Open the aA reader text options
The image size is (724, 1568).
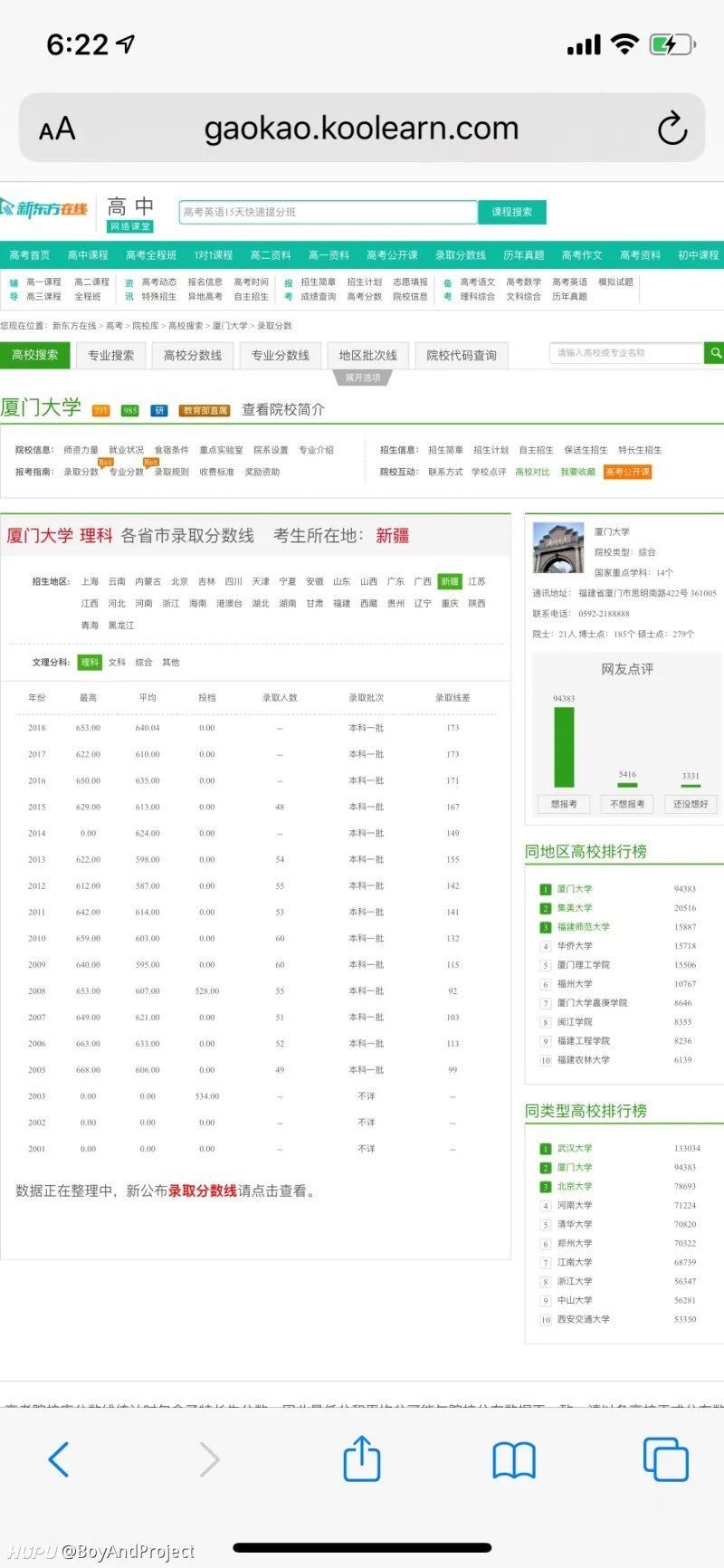coord(56,129)
